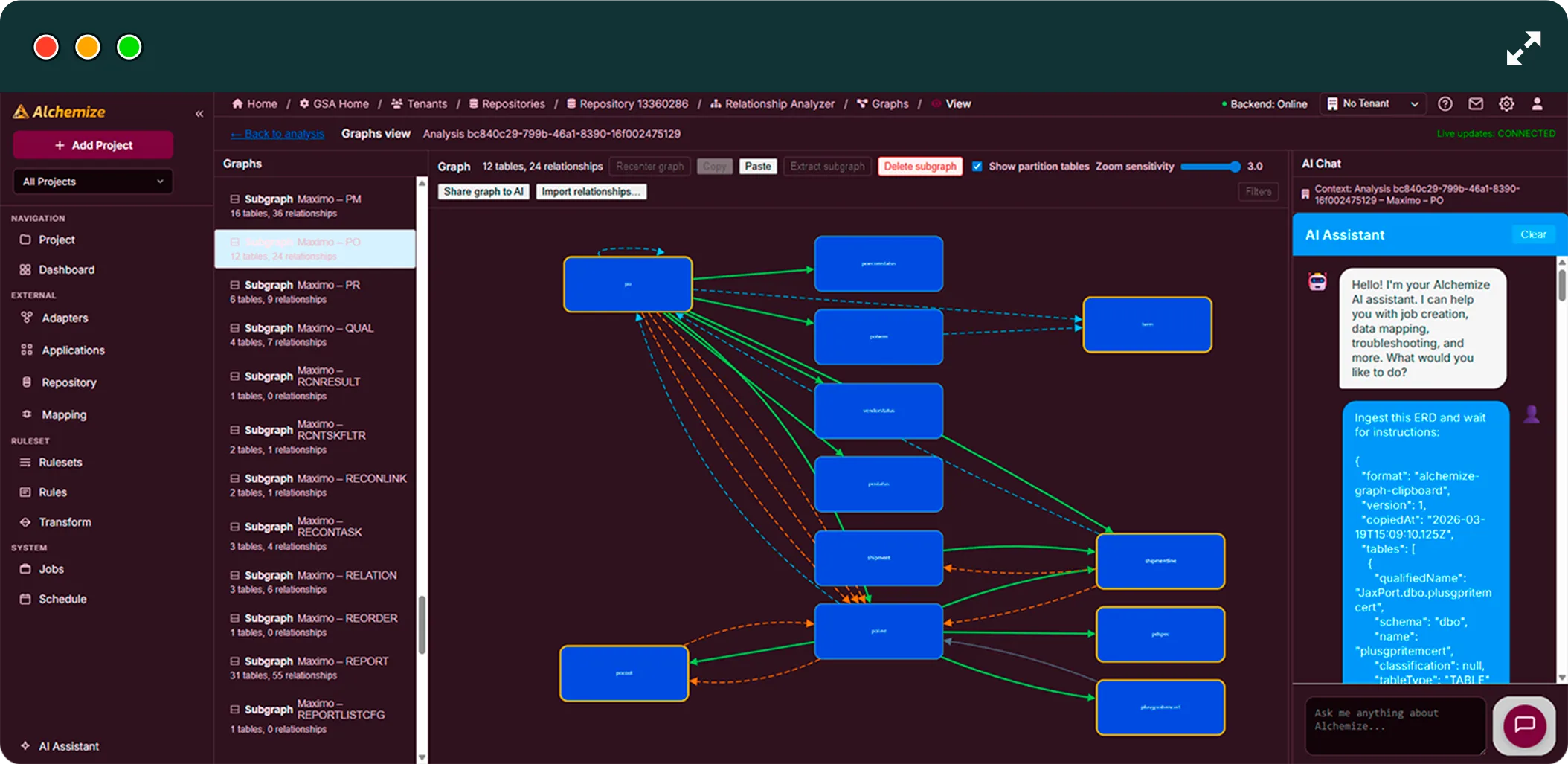Click the Extract subgraph button
Image resolution: width=1568 pixels, height=764 pixels.
[x=827, y=167]
